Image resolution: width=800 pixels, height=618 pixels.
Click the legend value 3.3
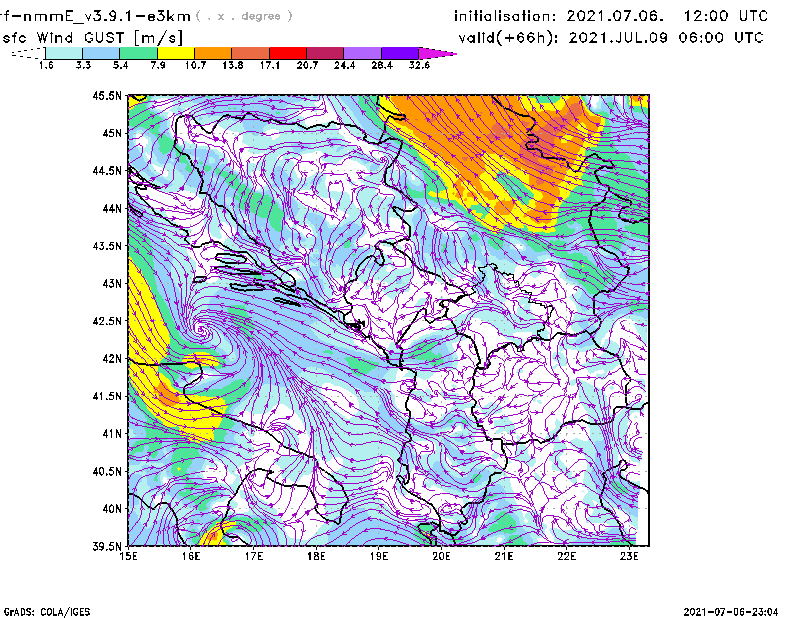(83, 65)
